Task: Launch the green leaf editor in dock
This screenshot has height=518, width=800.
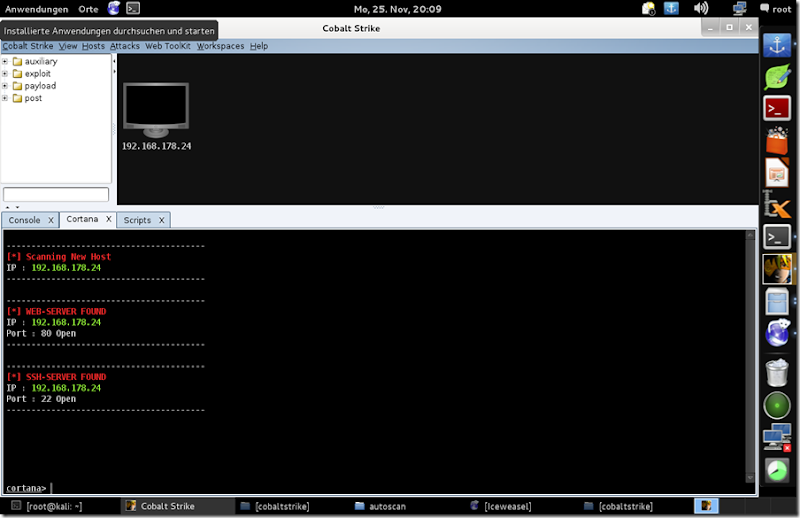Action: [x=777, y=77]
